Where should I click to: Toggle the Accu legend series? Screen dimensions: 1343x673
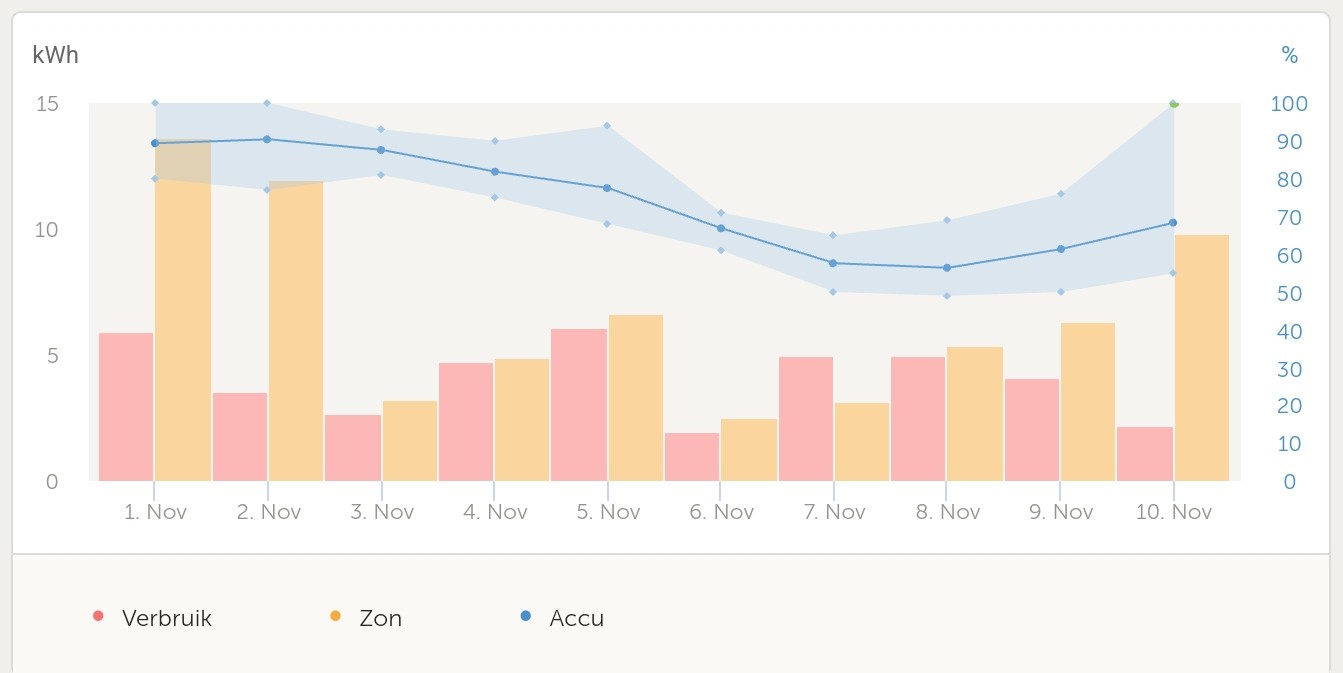tap(576, 618)
